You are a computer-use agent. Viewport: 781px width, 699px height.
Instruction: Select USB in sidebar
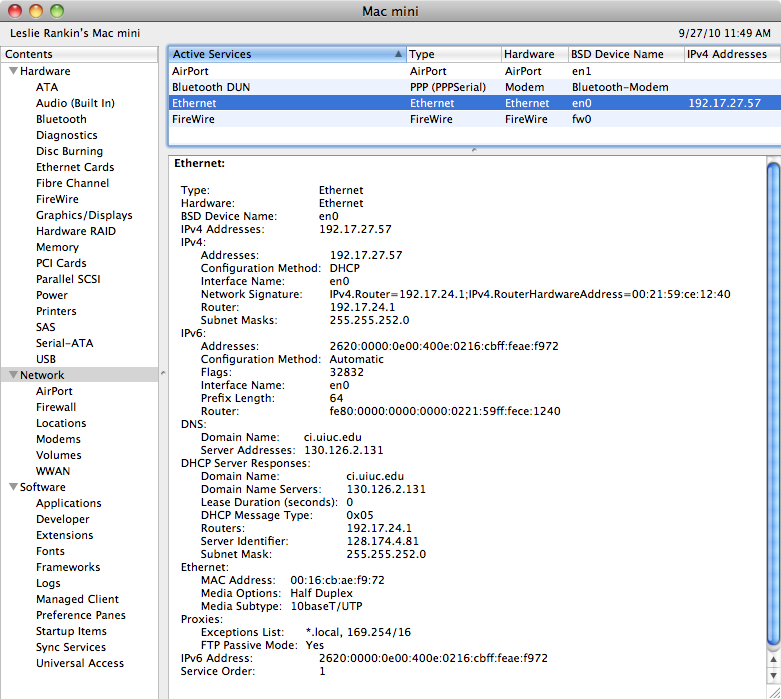click(x=46, y=359)
